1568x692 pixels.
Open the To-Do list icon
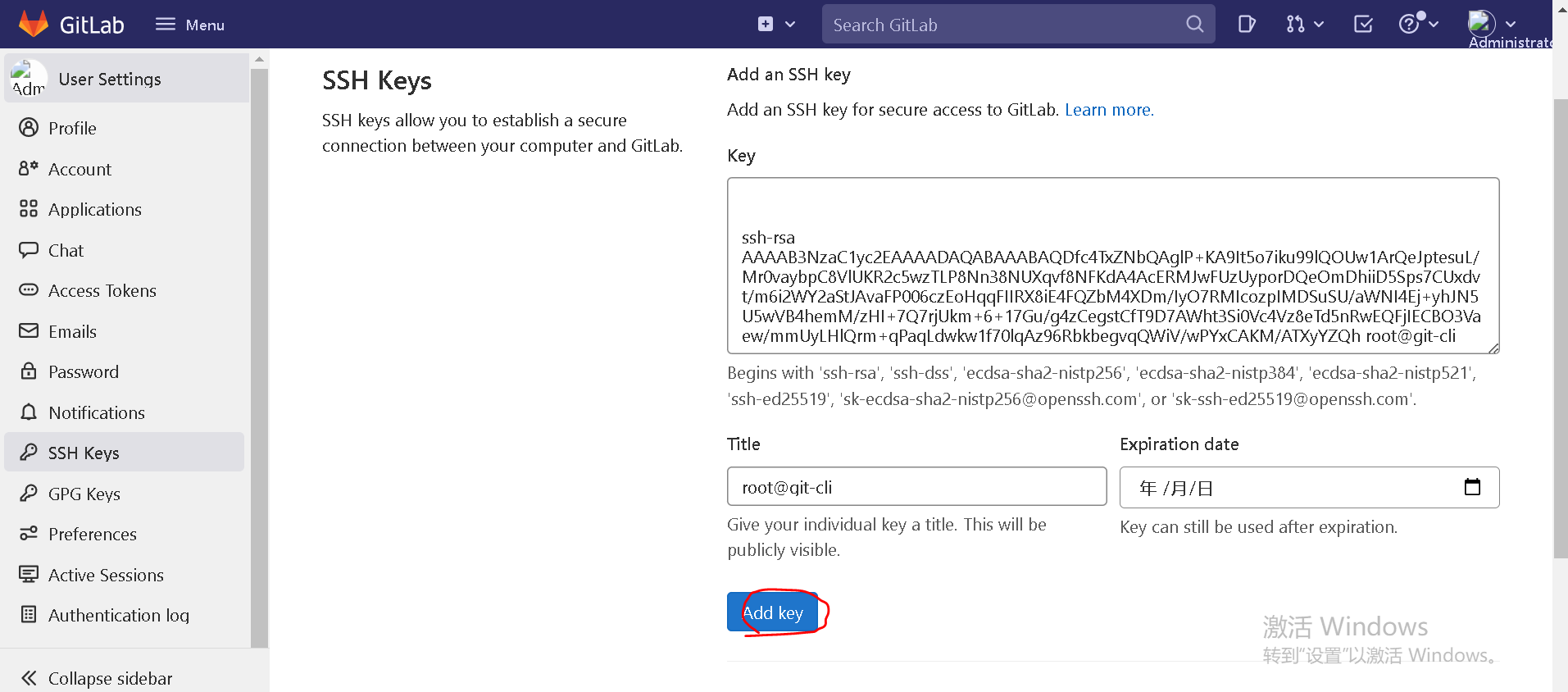point(1363,25)
